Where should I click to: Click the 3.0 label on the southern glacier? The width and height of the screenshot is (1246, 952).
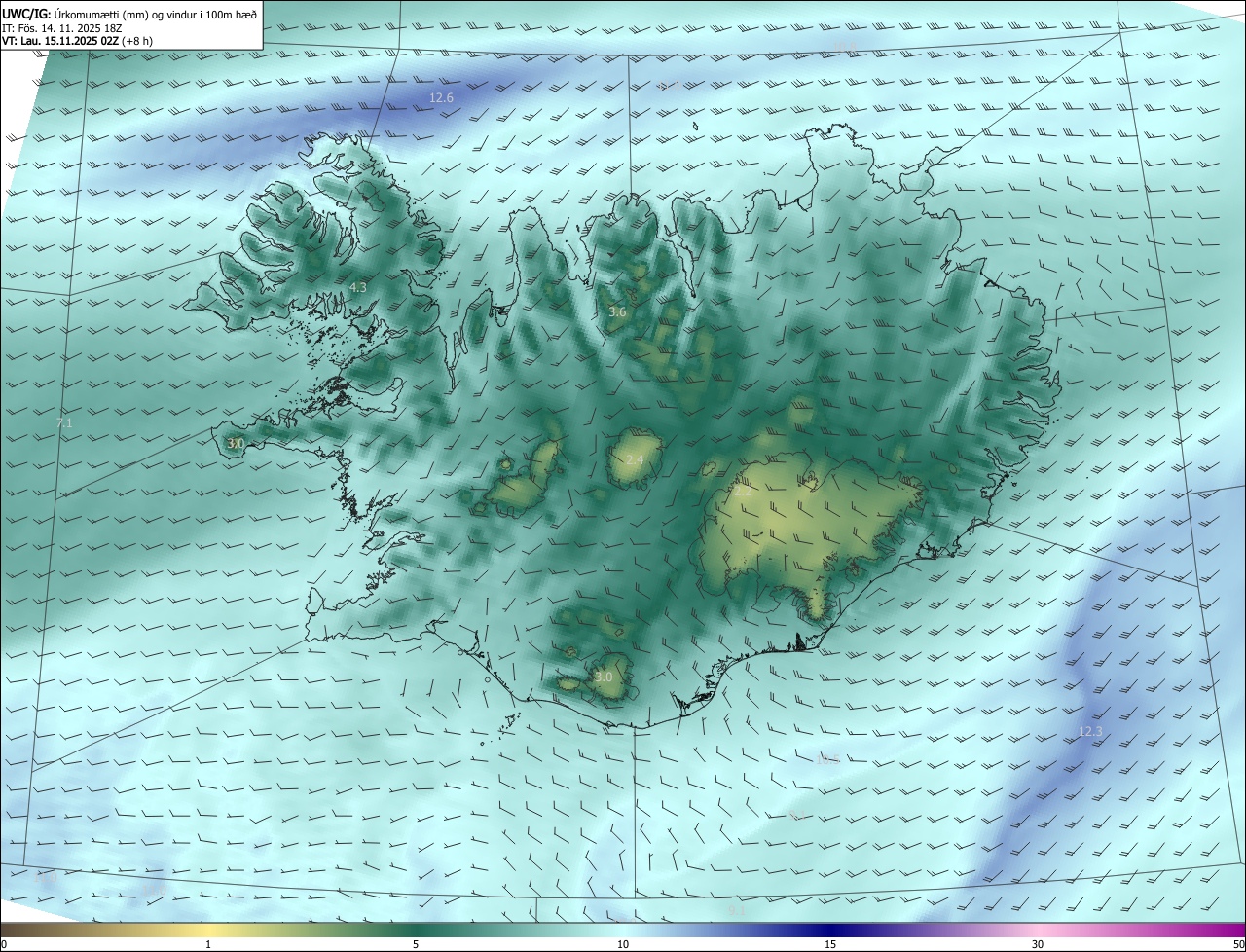coord(604,677)
